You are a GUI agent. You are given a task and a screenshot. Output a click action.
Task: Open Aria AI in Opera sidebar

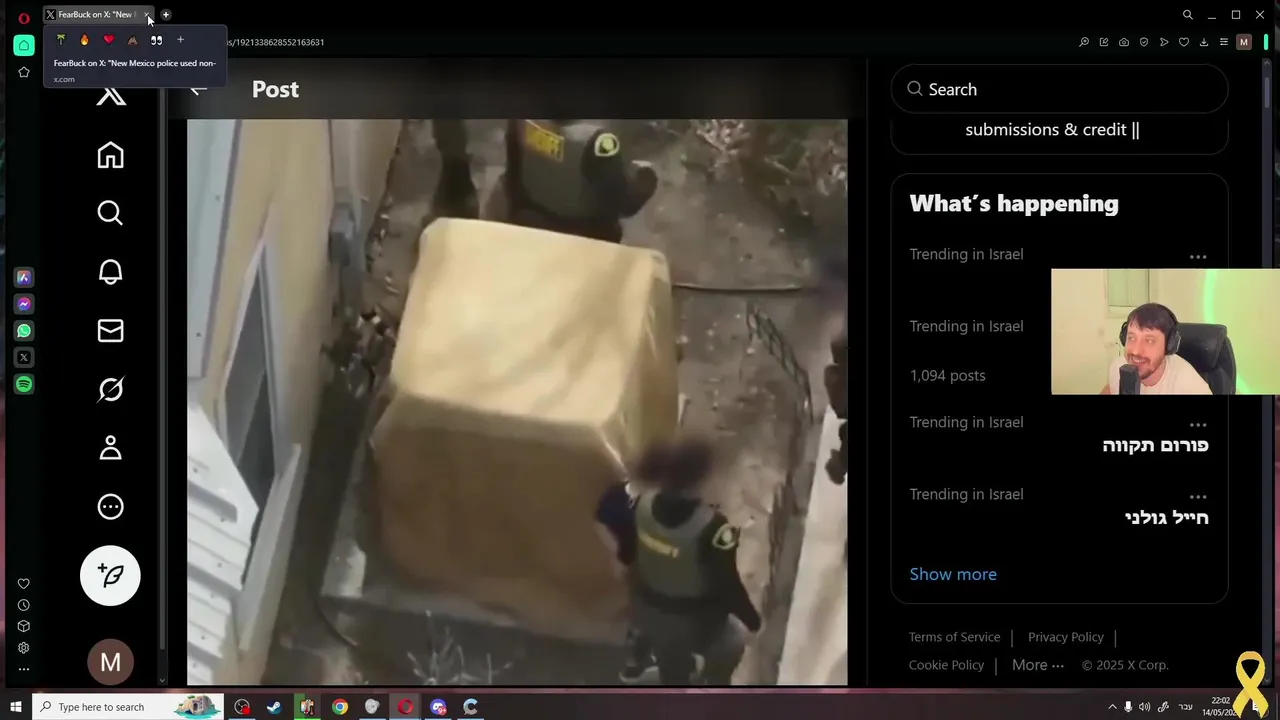point(24,277)
